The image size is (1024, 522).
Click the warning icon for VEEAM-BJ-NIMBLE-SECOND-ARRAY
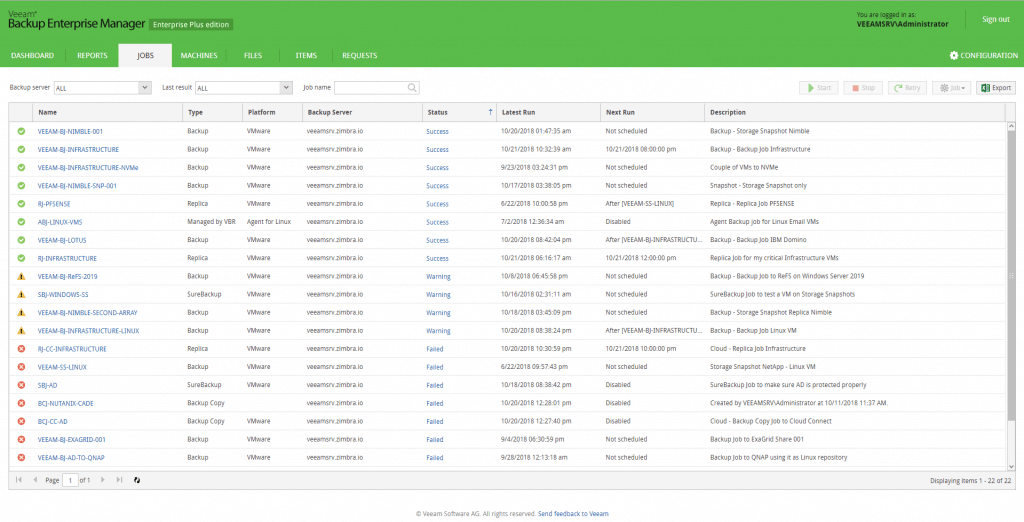pyautogui.click(x=21, y=313)
